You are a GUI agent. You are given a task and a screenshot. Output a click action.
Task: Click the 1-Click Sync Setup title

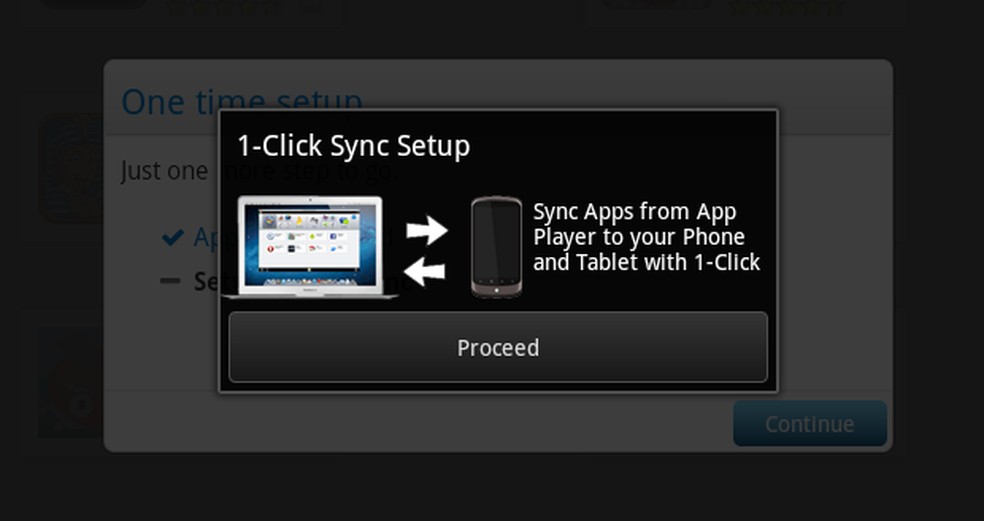(353, 146)
